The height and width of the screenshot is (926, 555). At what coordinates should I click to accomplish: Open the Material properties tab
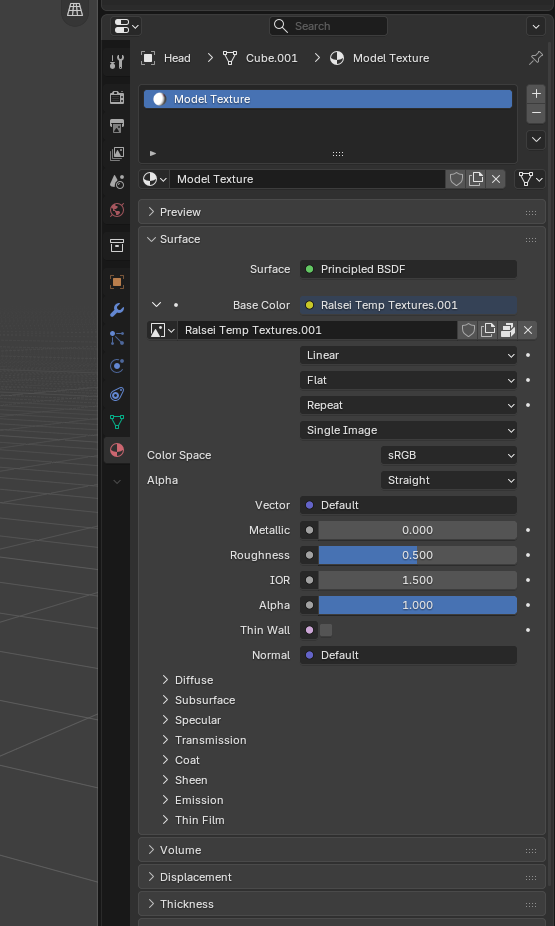[117, 450]
